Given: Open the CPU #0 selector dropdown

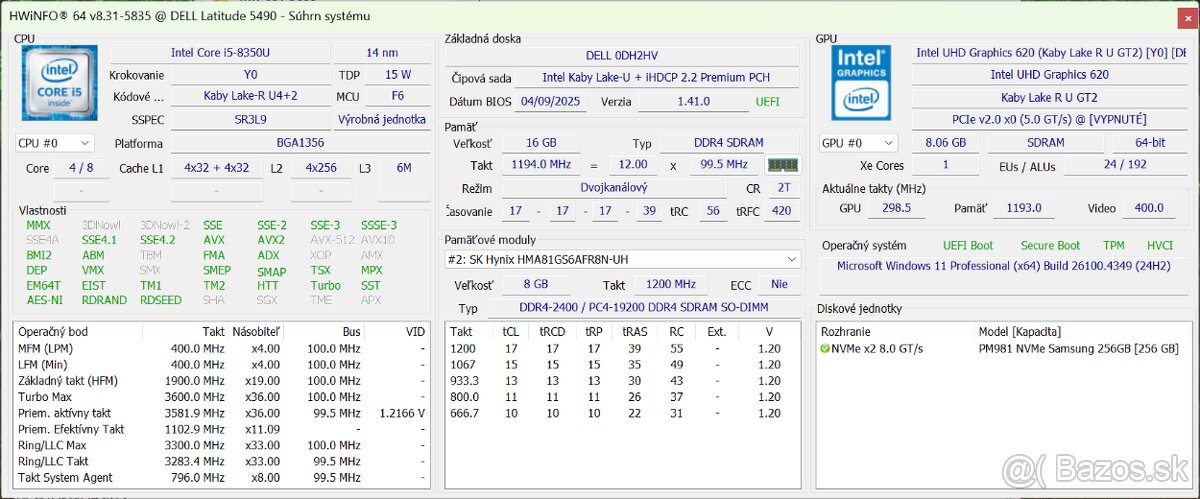Looking at the screenshot, I should click(x=55, y=143).
